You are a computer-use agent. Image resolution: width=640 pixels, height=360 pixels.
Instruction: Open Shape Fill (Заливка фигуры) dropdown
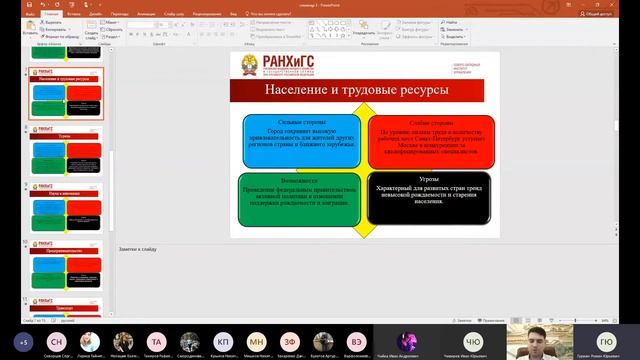click(x=414, y=22)
